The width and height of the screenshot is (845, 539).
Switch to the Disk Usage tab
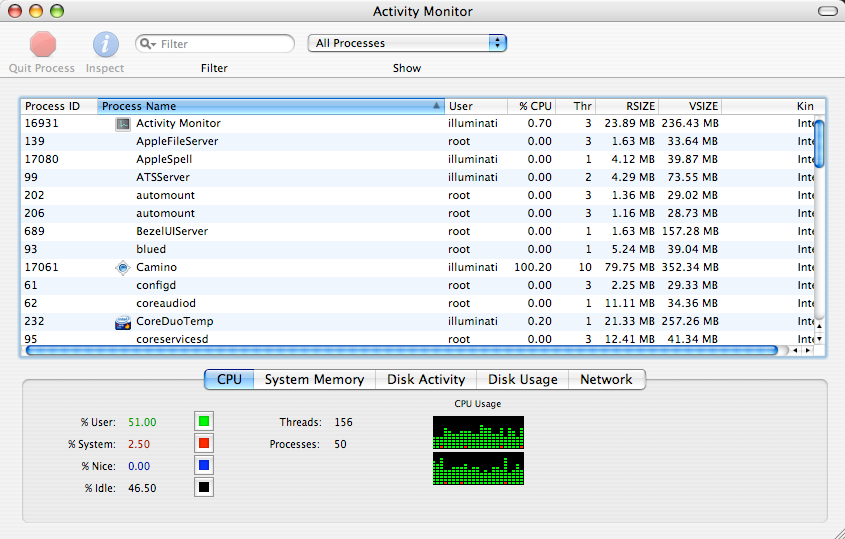click(x=522, y=379)
